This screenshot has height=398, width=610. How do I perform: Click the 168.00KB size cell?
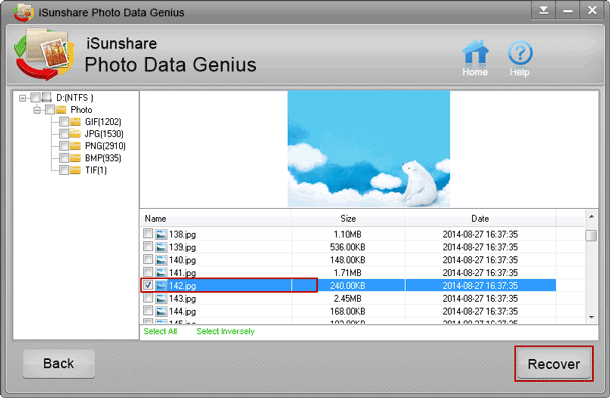348,311
